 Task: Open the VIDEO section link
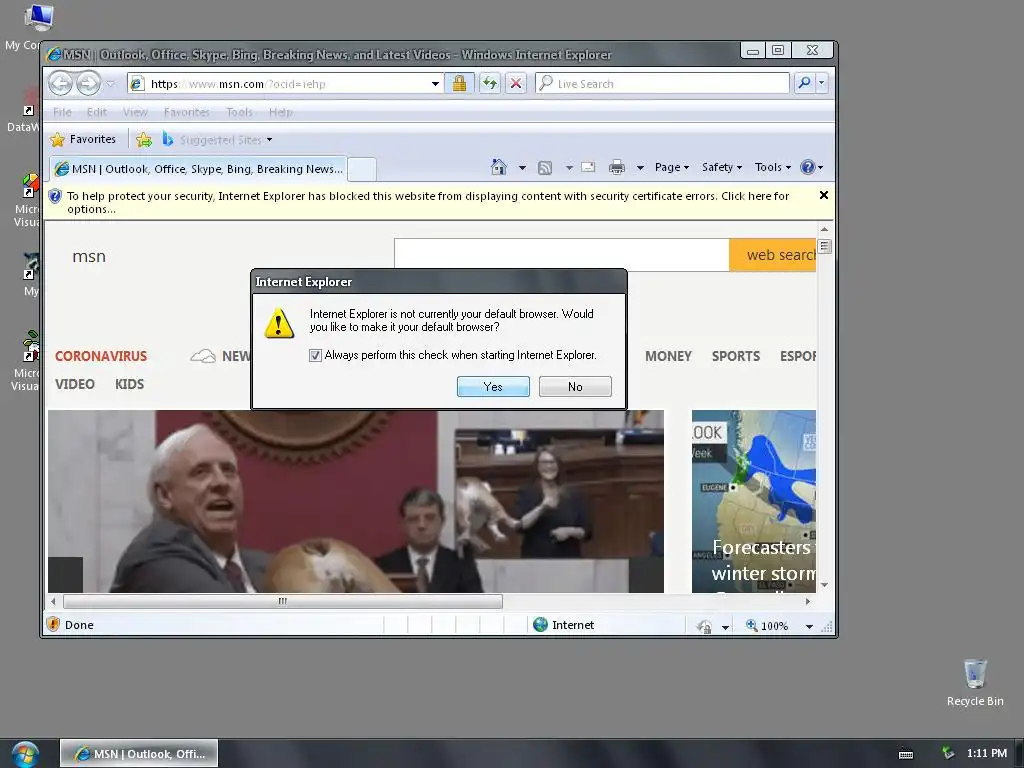[x=74, y=384]
